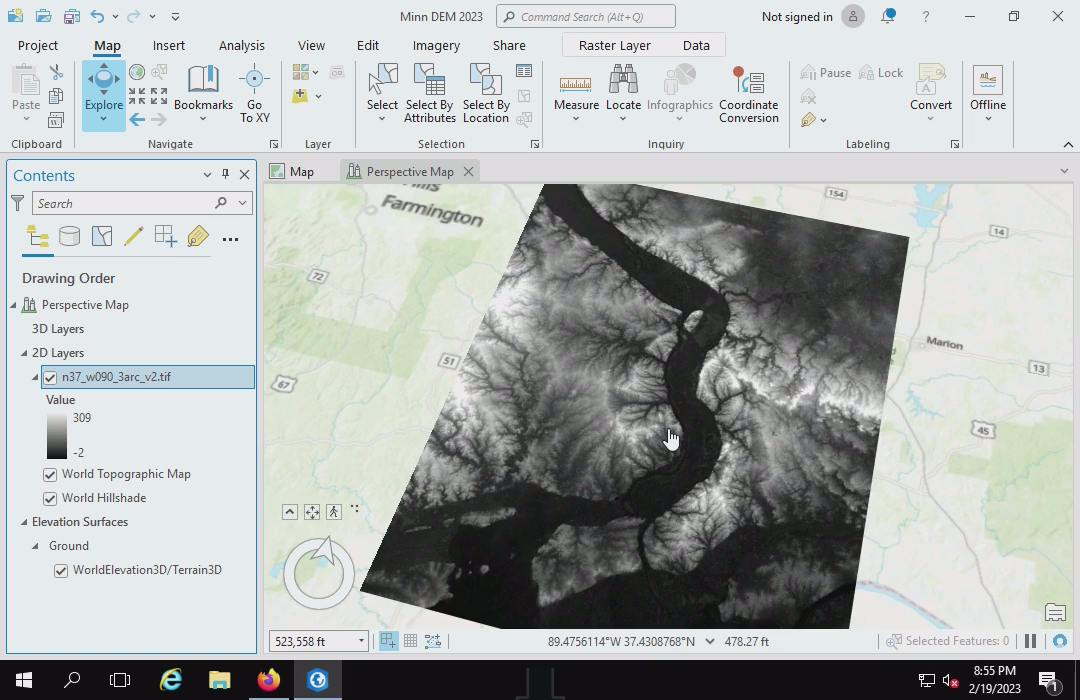This screenshot has width=1080, height=700.
Task: Collapse the Elevation Surfaces group
Action: (x=24, y=522)
